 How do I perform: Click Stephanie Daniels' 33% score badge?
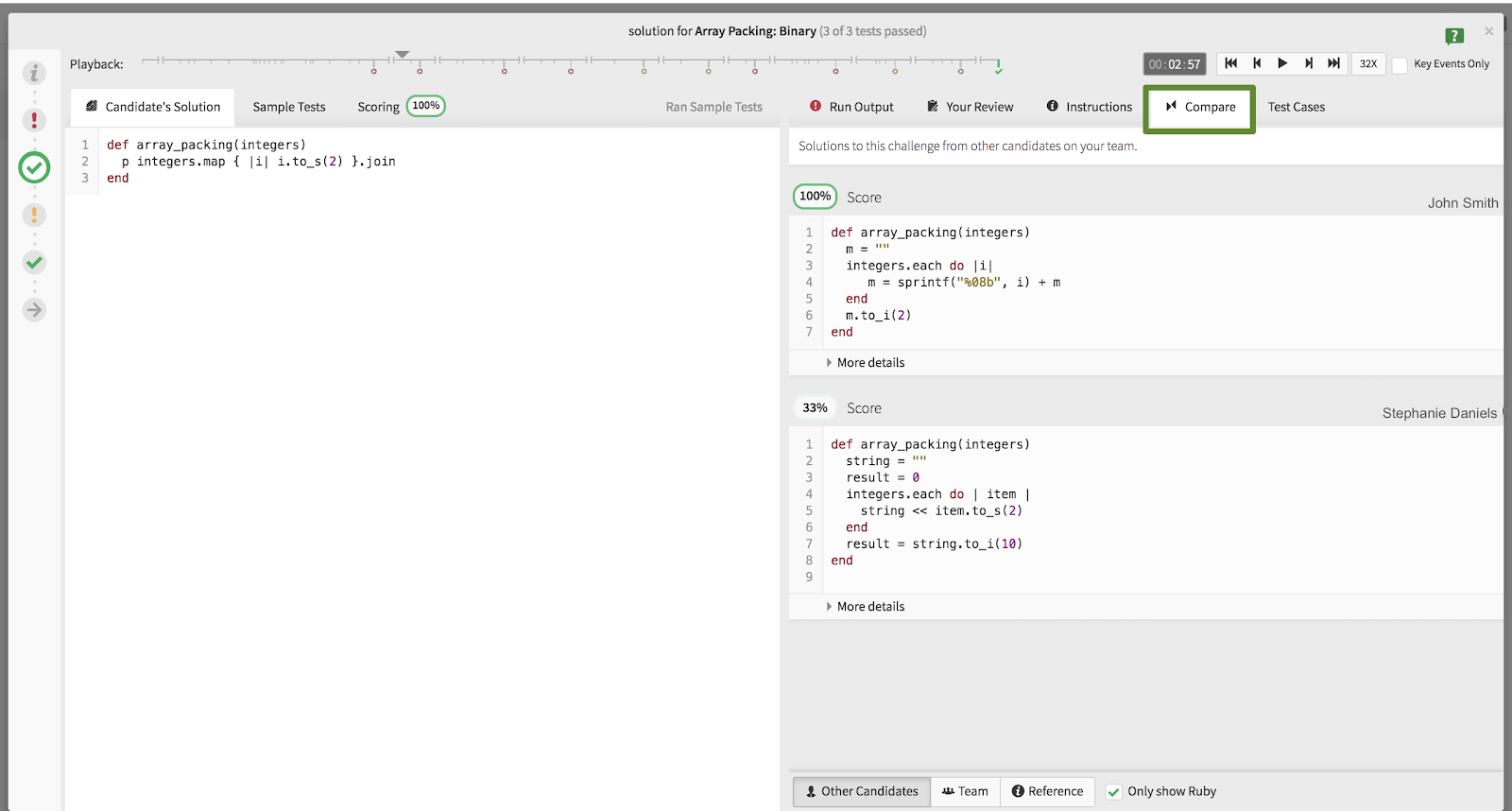815,408
